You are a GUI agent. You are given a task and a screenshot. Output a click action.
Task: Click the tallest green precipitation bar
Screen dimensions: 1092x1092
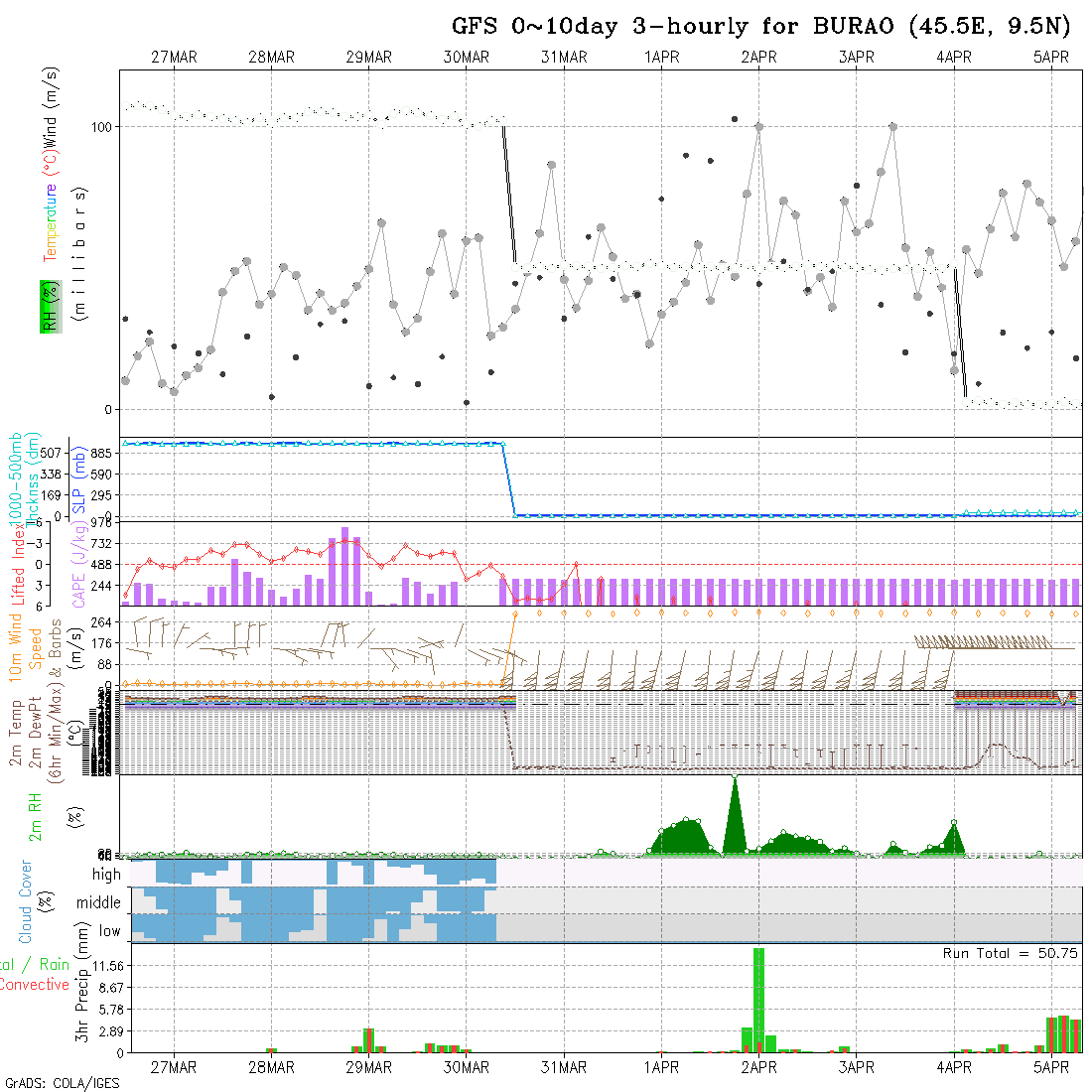(x=758, y=998)
